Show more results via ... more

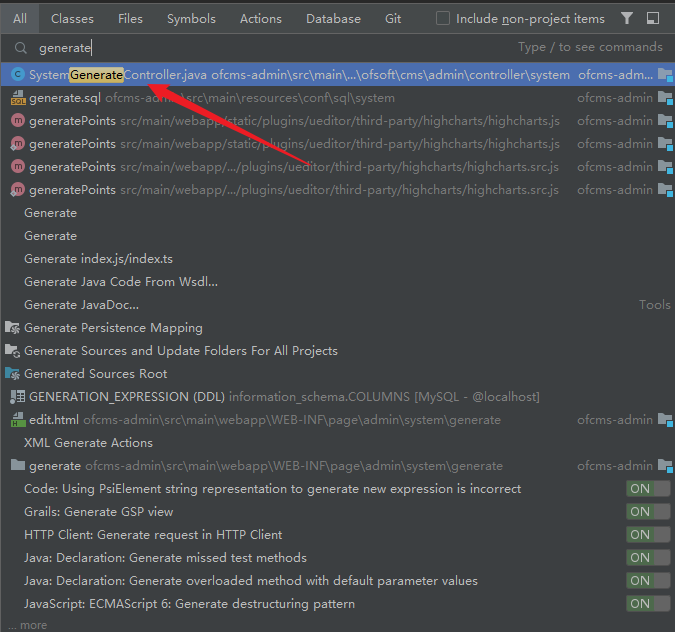point(28,625)
